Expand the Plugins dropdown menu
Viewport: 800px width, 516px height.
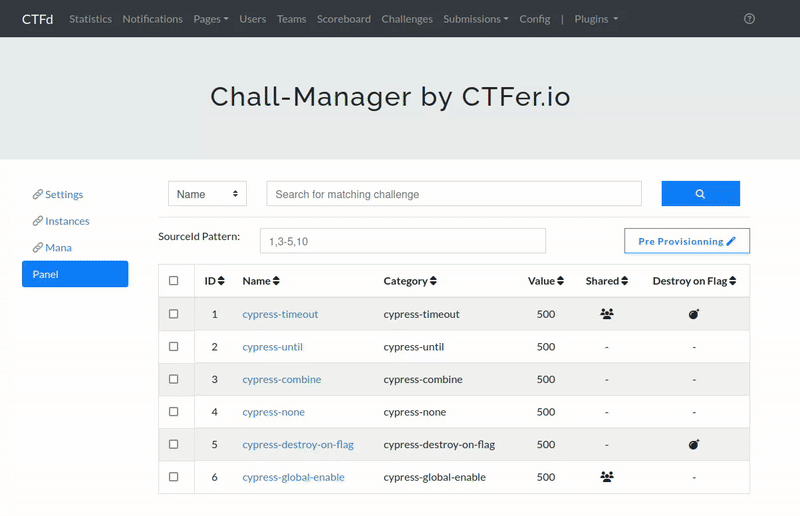click(596, 19)
